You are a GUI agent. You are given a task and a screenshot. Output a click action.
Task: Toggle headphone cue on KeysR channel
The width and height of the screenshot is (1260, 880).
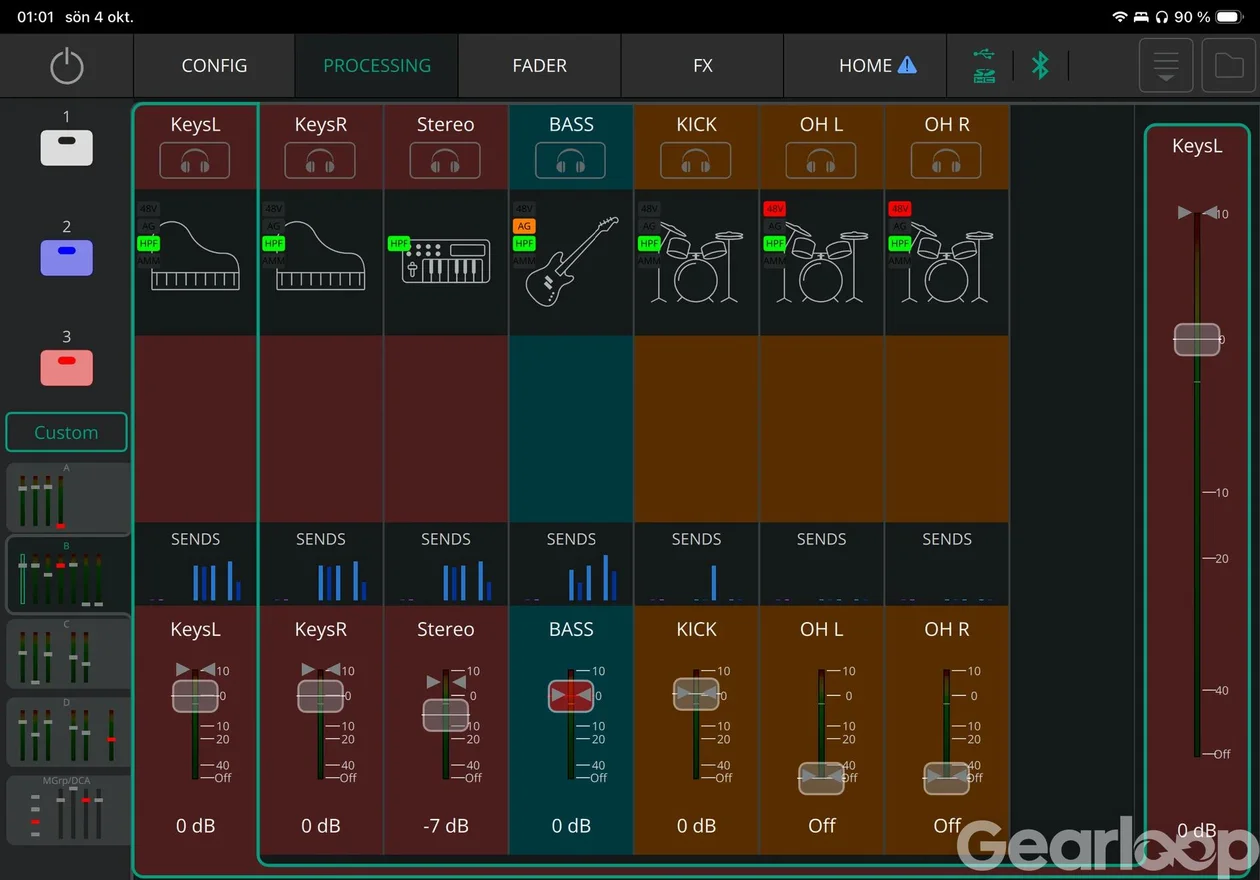point(320,160)
